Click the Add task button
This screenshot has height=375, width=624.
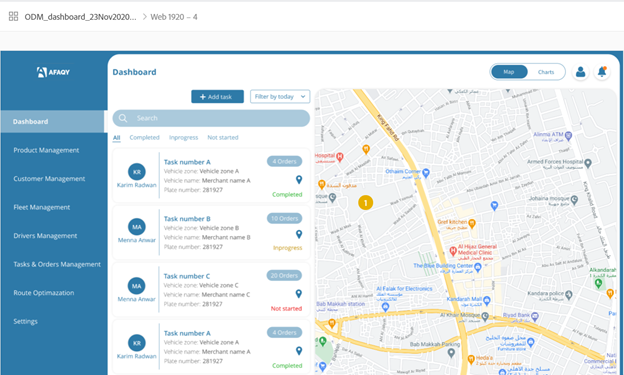pyautogui.click(x=217, y=96)
